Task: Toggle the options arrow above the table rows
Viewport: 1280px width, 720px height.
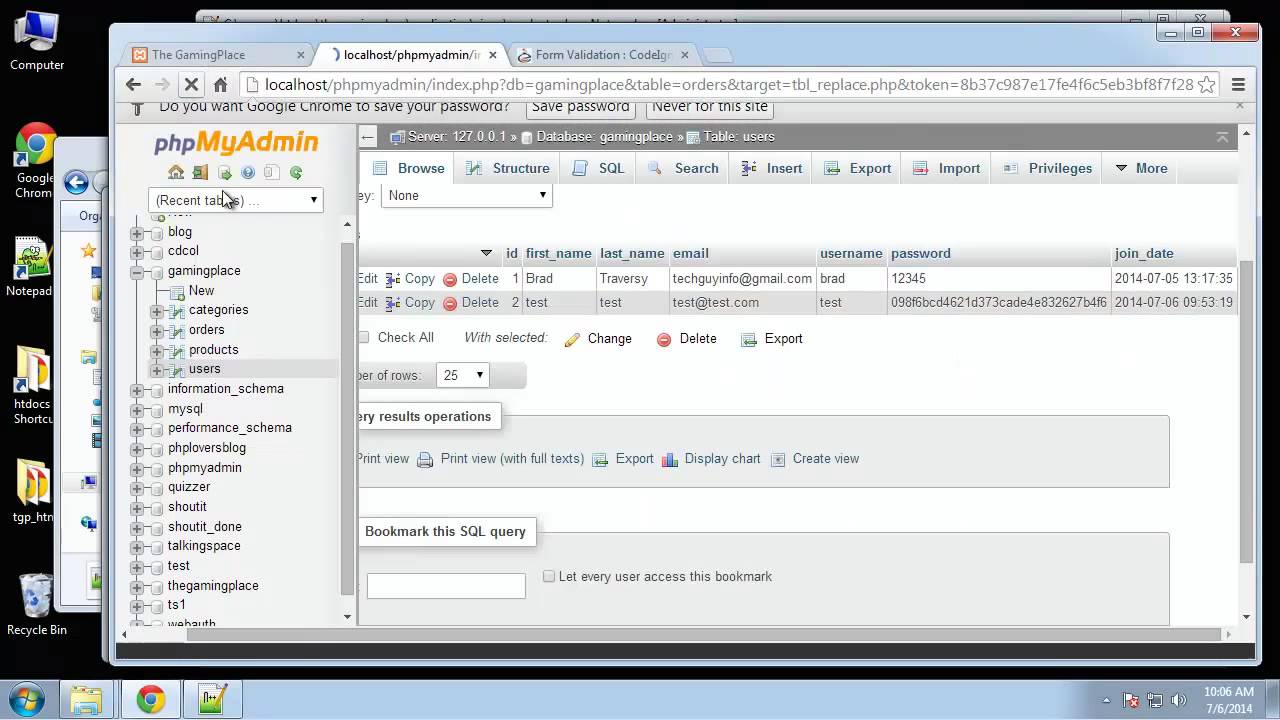Action: pos(486,254)
